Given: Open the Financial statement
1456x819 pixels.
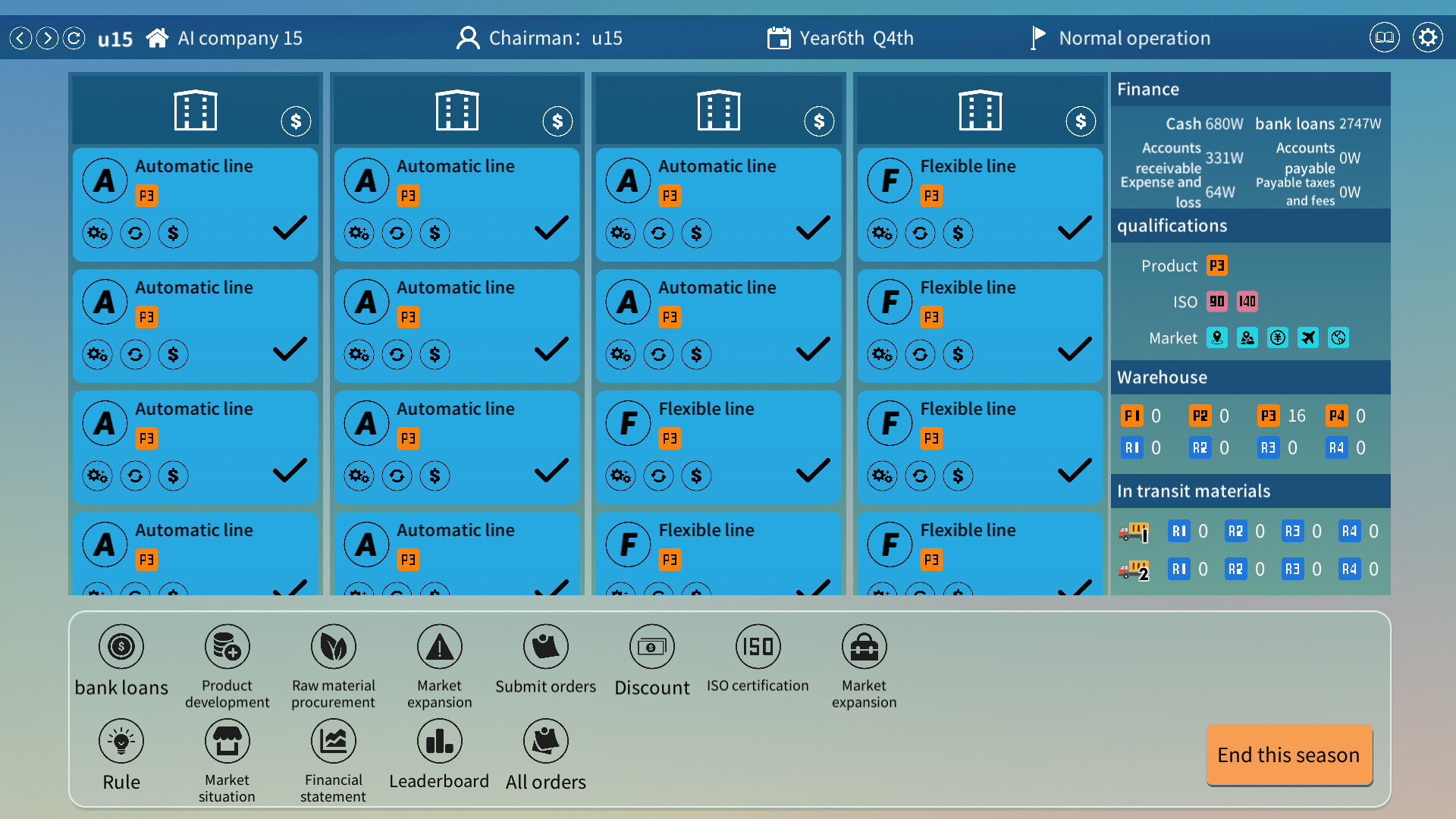Looking at the screenshot, I should tap(334, 741).
